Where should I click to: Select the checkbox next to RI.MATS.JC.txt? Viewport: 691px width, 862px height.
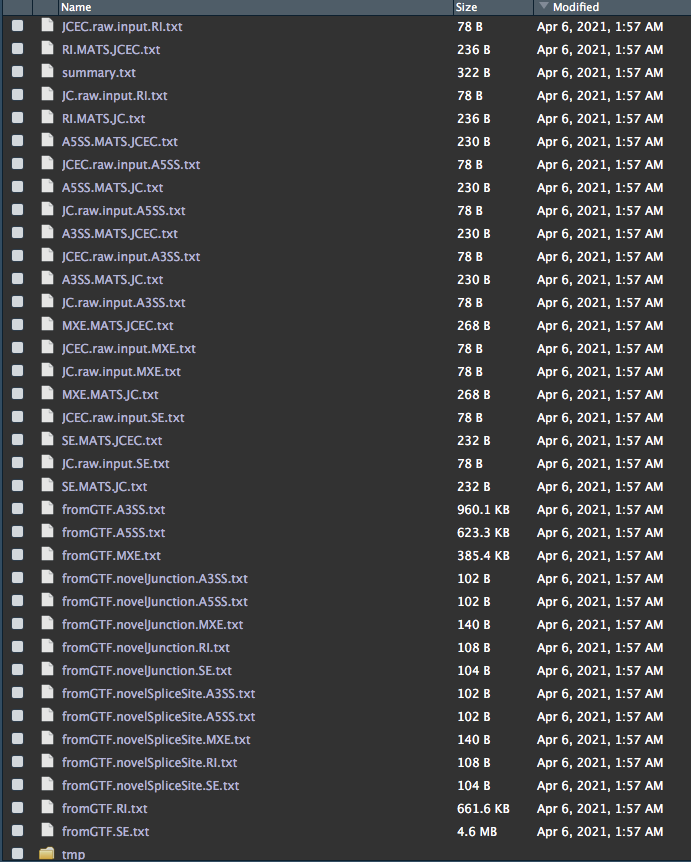[x=17, y=118]
